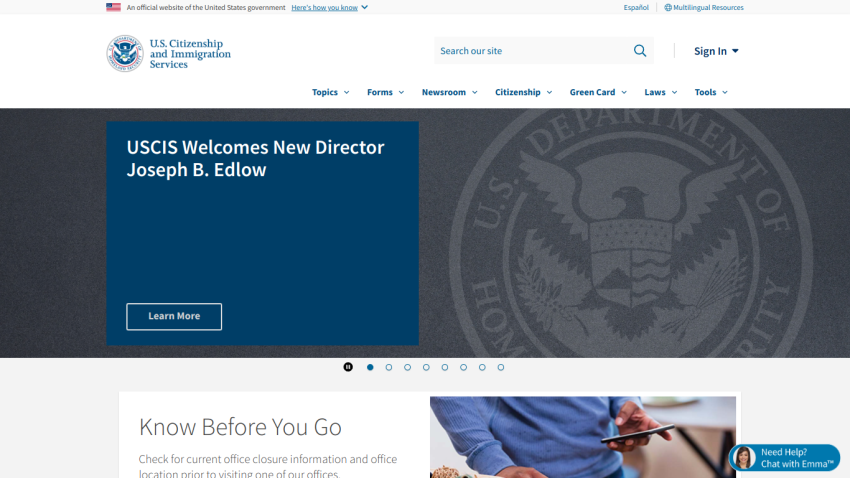The height and width of the screenshot is (478, 850).
Task: Click Emma's avatar in the chat widget
Action: pyautogui.click(x=744, y=458)
